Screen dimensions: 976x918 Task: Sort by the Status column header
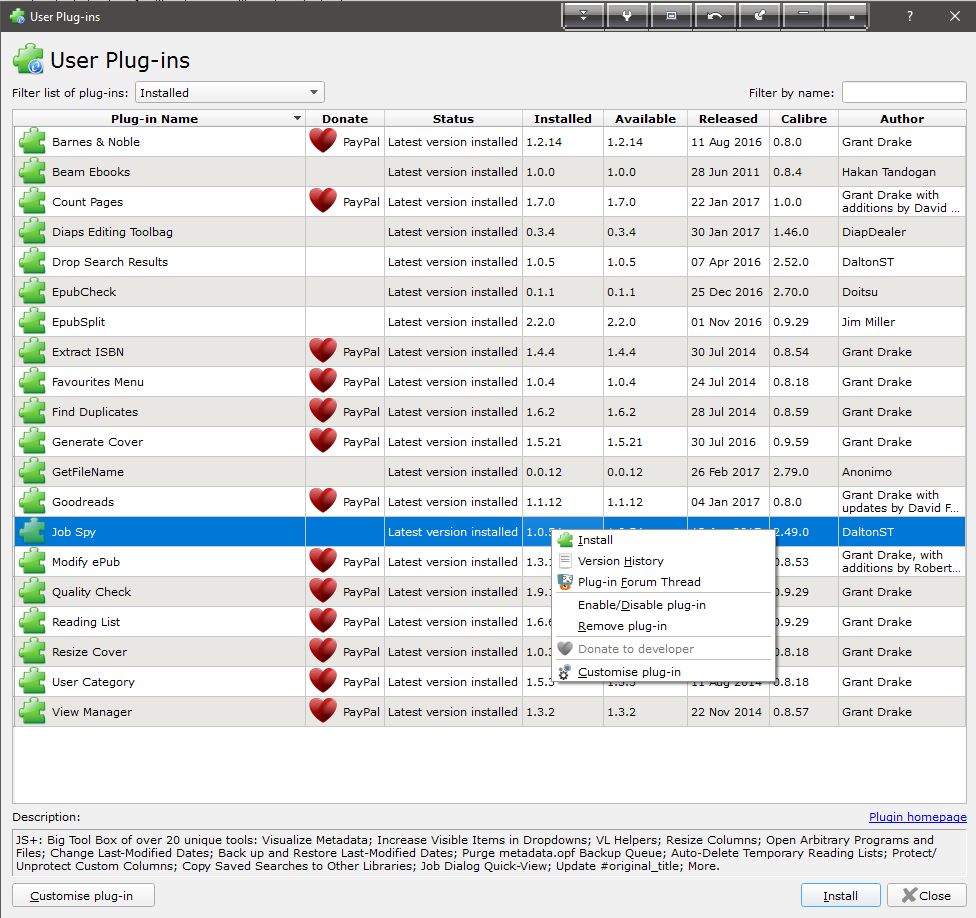click(453, 118)
